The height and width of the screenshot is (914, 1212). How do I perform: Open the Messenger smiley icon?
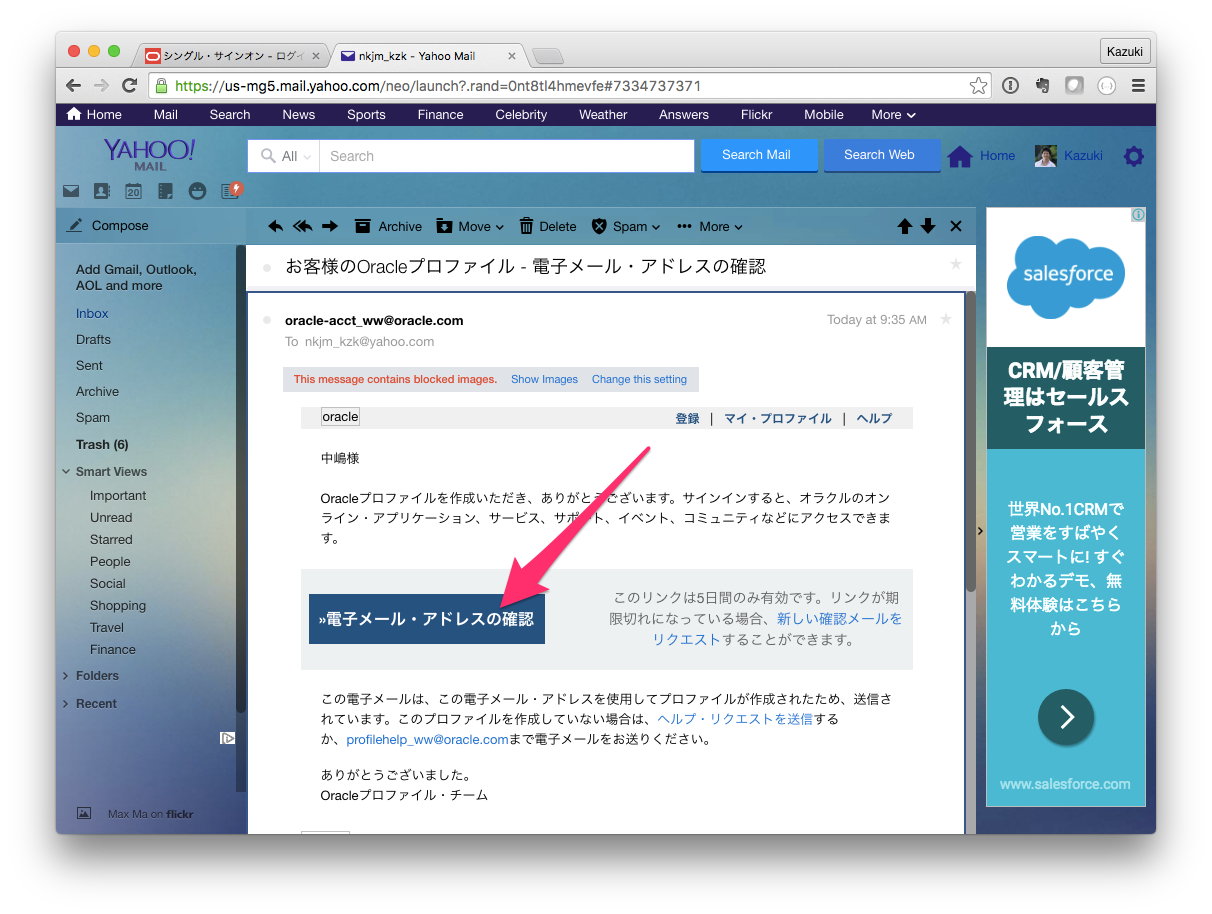[x=196, y=190]
